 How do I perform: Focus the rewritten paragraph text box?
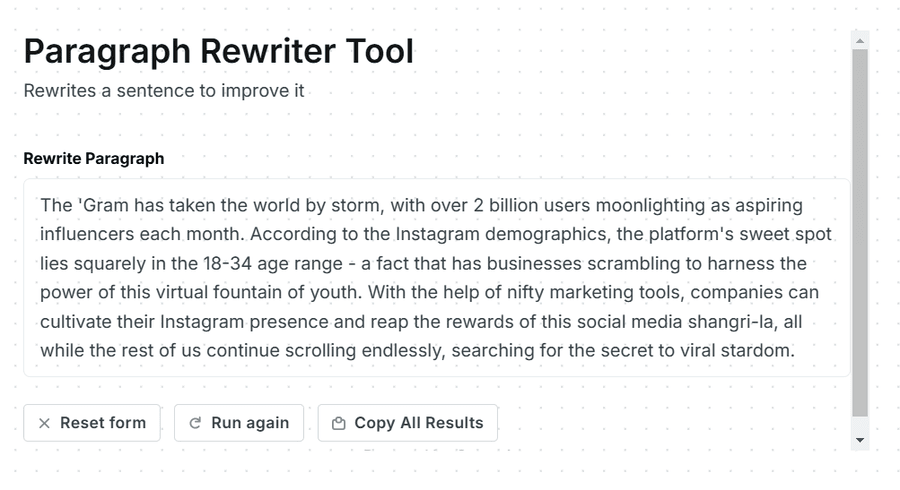436,278
